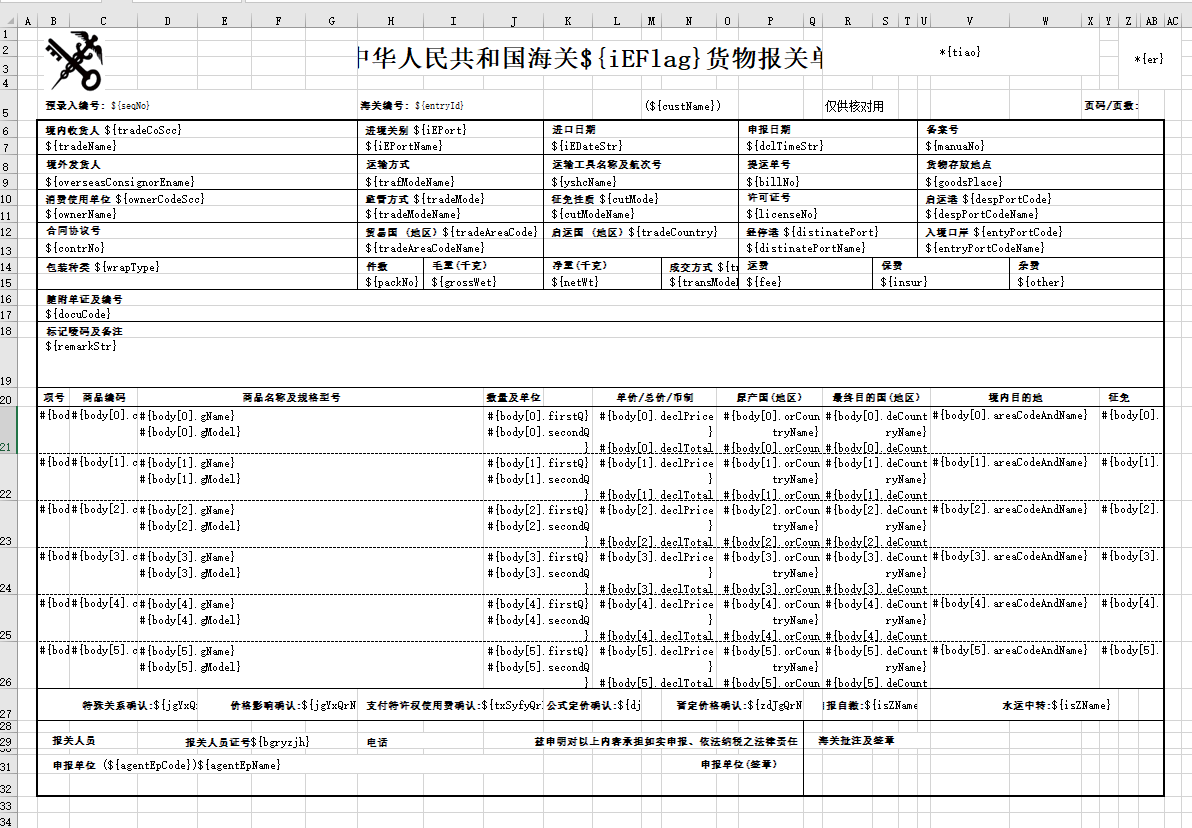Screen dimensions: 1192x828
Task: Click the 数量及单位 header cell
Action: point(514,397)
